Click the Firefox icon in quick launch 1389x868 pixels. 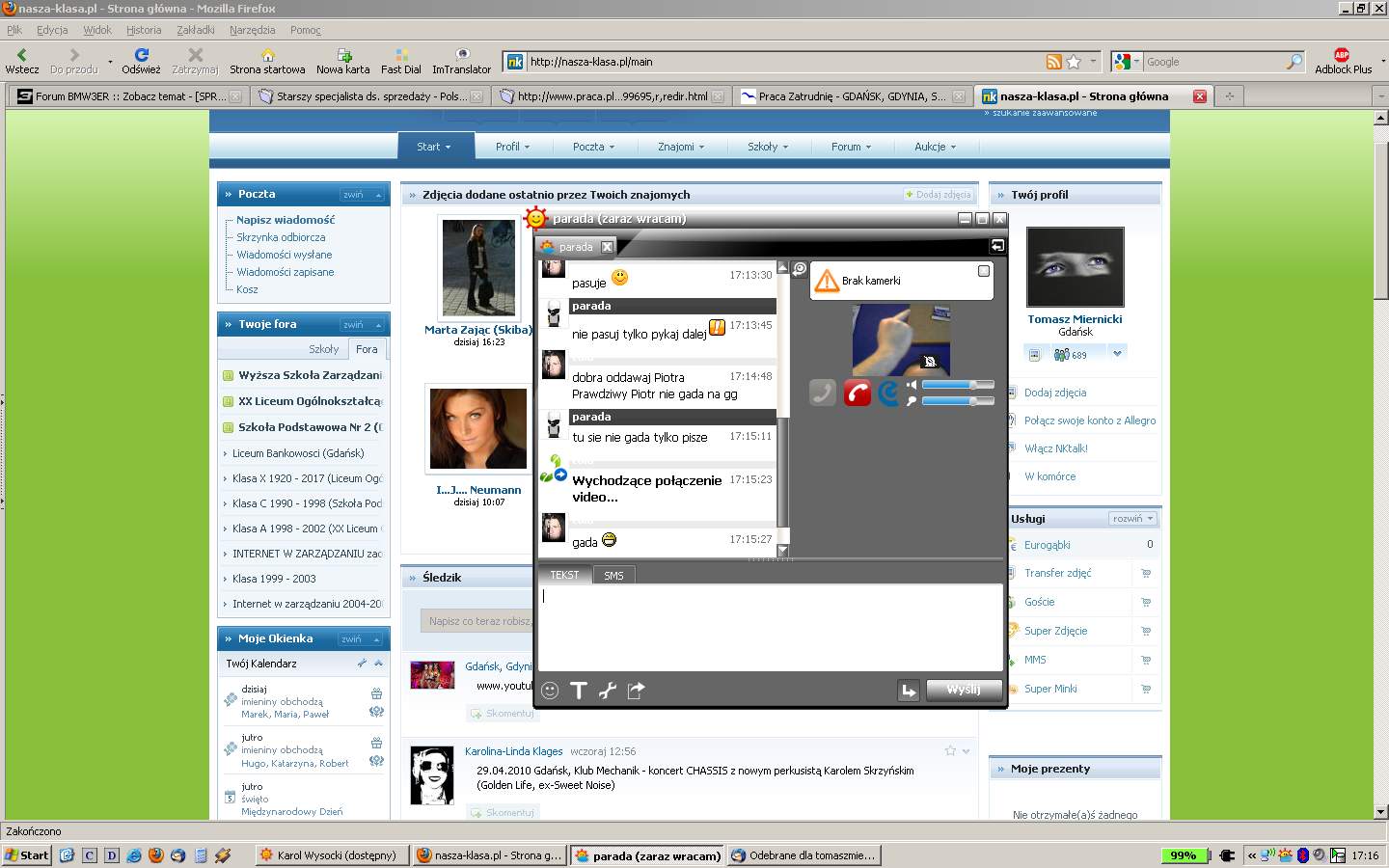coord(156,855)
